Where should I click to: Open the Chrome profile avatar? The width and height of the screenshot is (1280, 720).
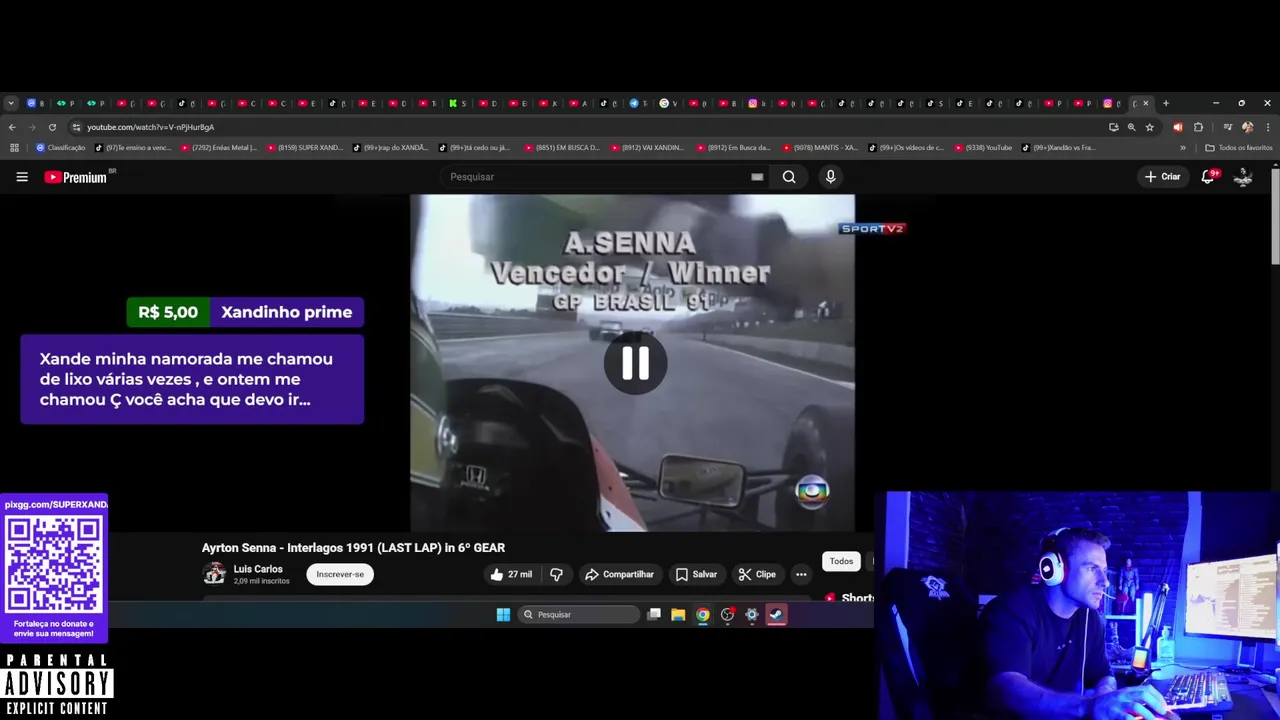pos(1247,127)
